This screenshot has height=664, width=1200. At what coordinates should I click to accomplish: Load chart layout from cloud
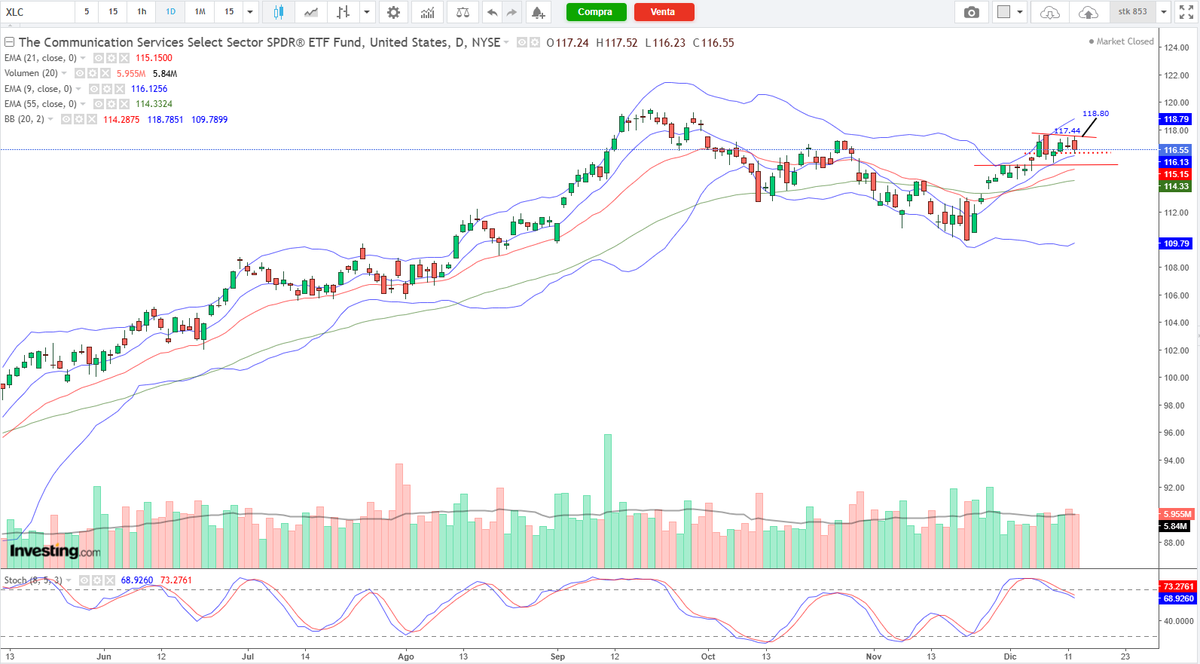(1050, 12)
